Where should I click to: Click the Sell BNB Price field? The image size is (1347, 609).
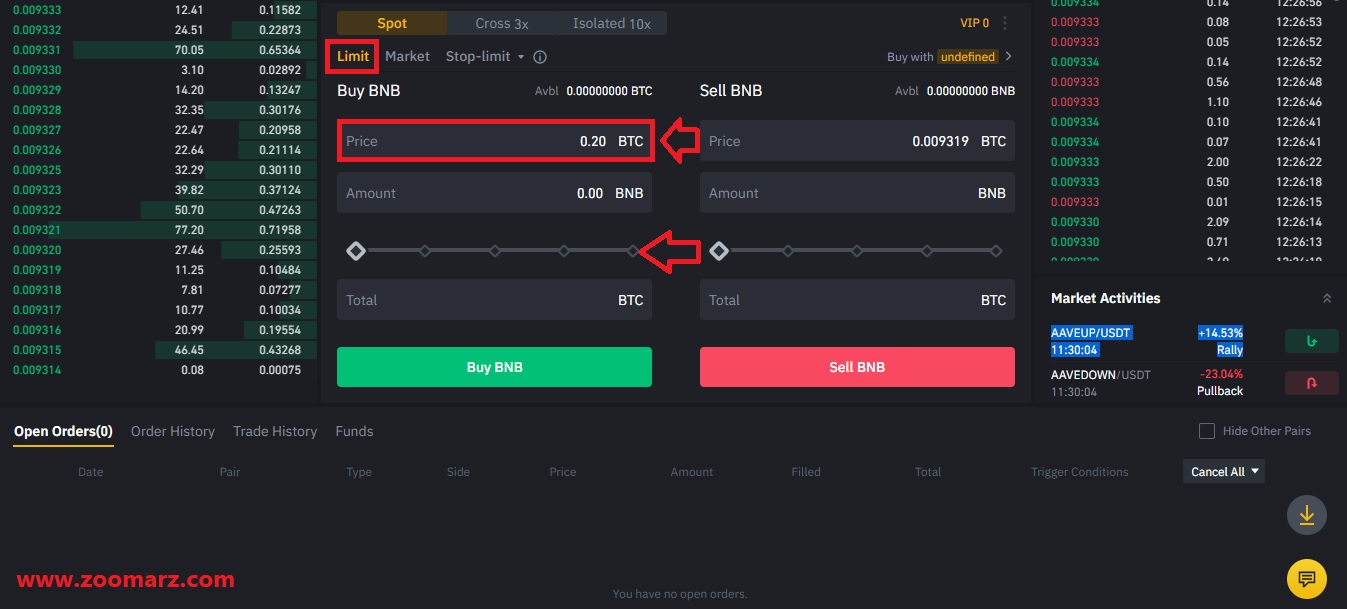point(857,141)
